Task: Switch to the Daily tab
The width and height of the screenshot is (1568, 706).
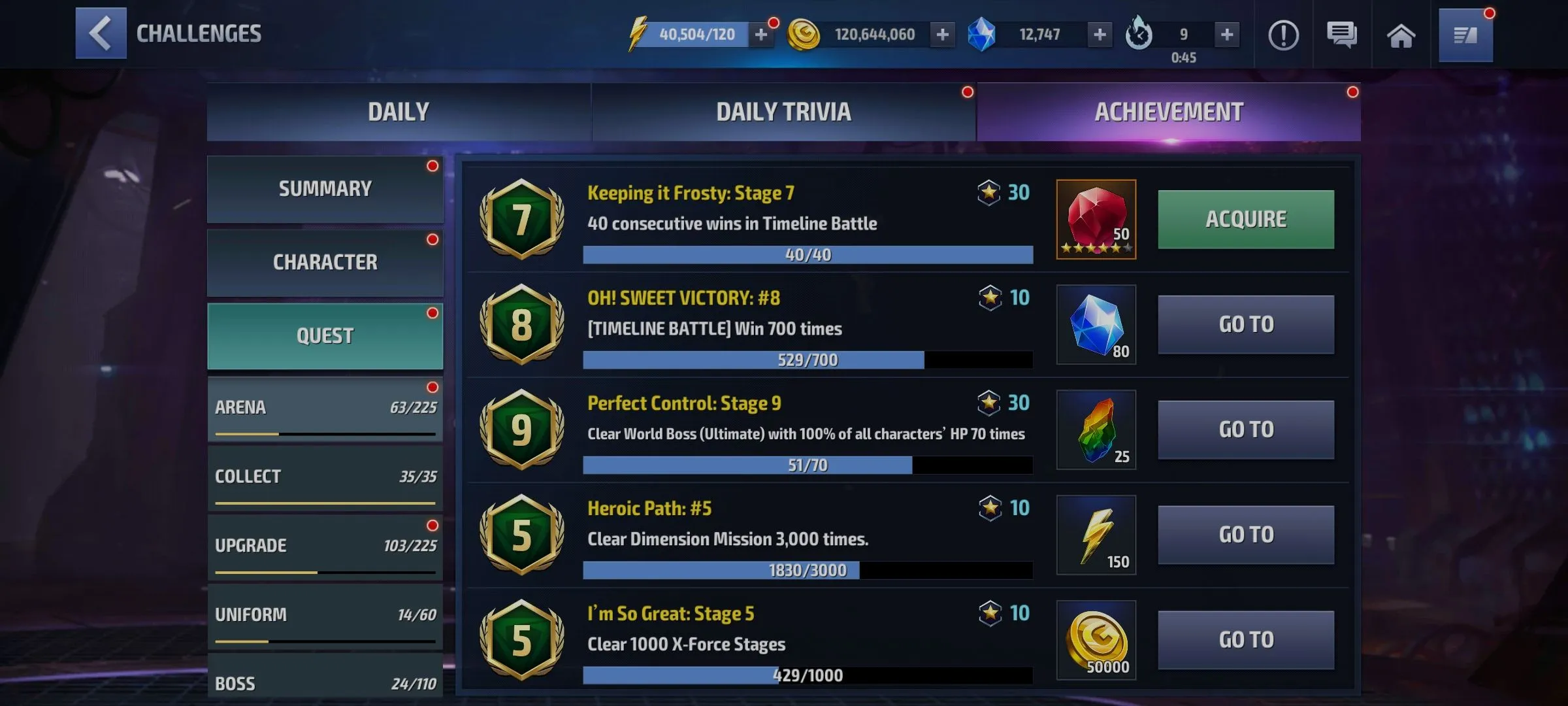Action: 399,112
